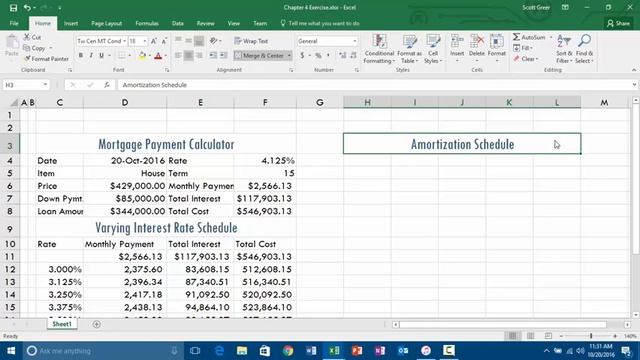
Task: Expand the Clear dropdown
Action: (x=537, y=59)
